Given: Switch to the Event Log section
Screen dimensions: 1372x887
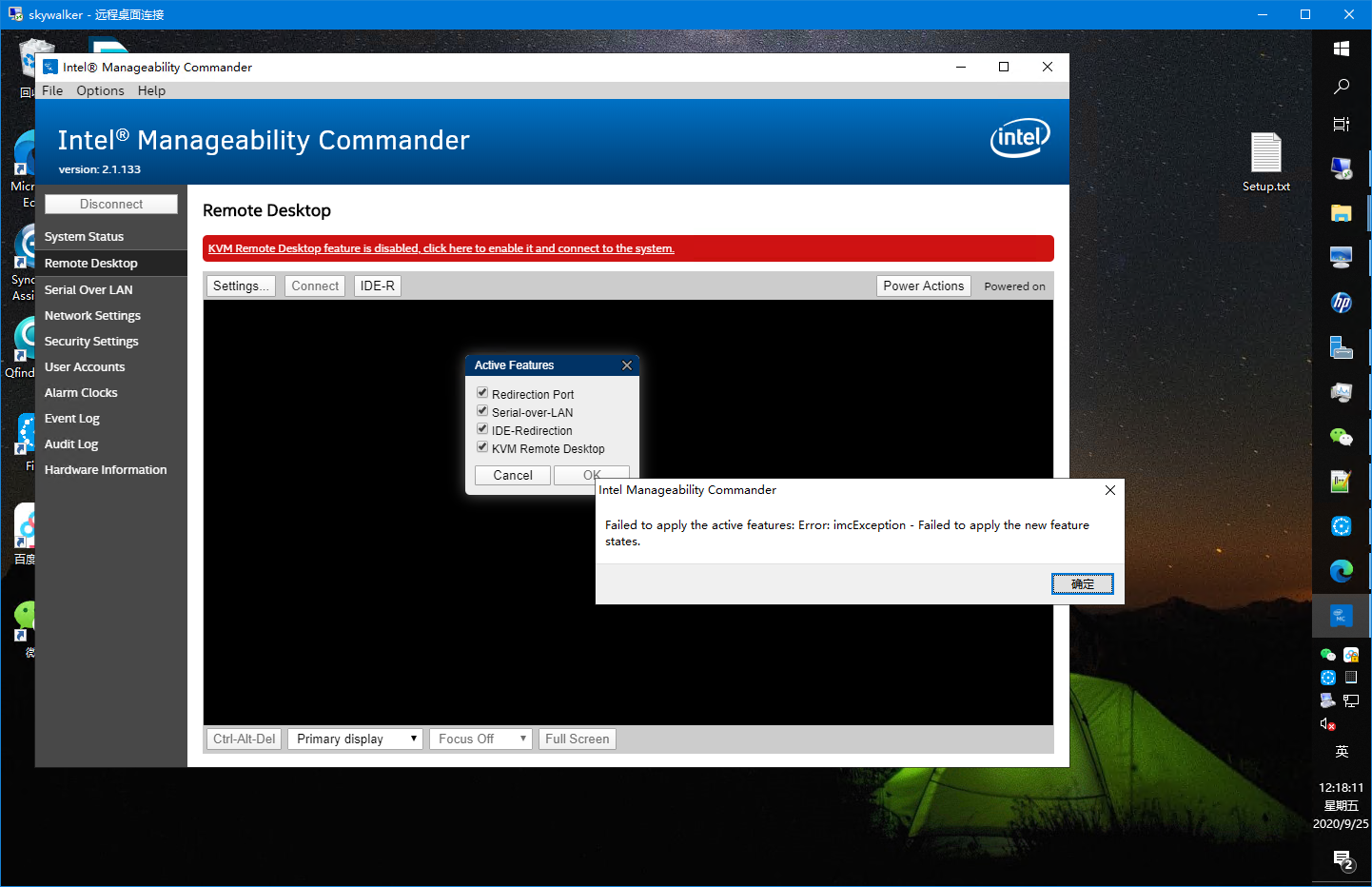Looking at the screenshot, I should 72,418.
